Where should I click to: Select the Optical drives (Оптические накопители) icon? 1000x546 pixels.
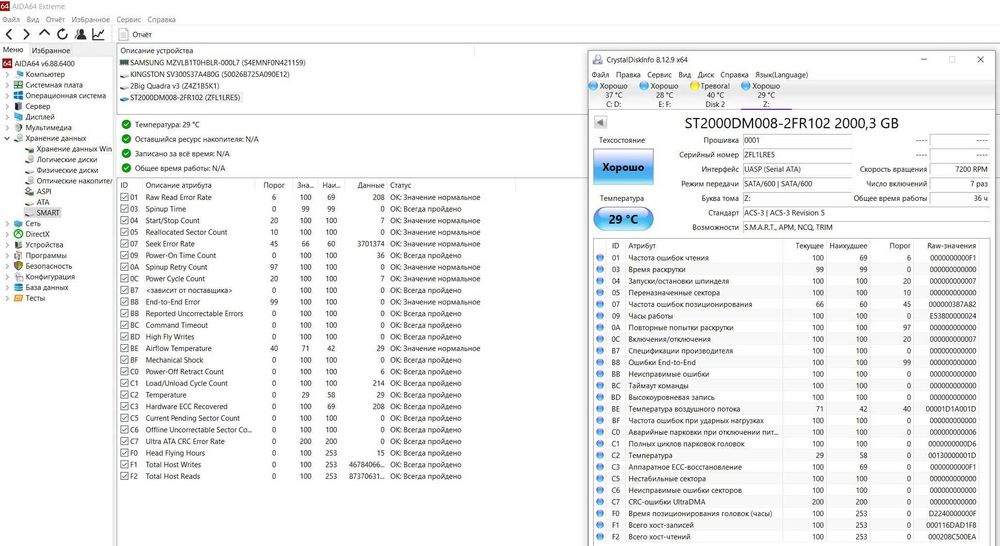[x=29, y=181]
